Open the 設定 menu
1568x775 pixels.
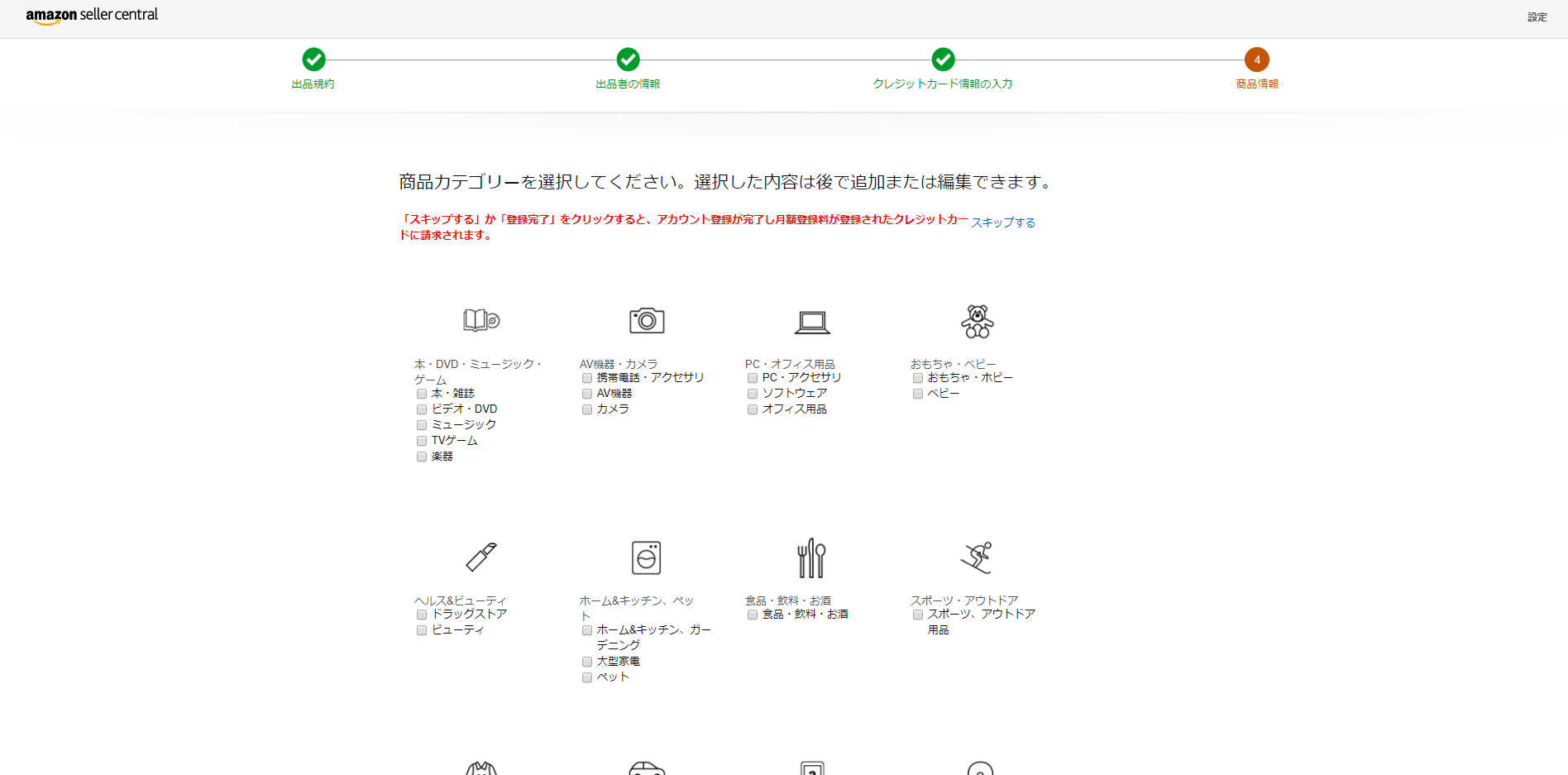1537,17
